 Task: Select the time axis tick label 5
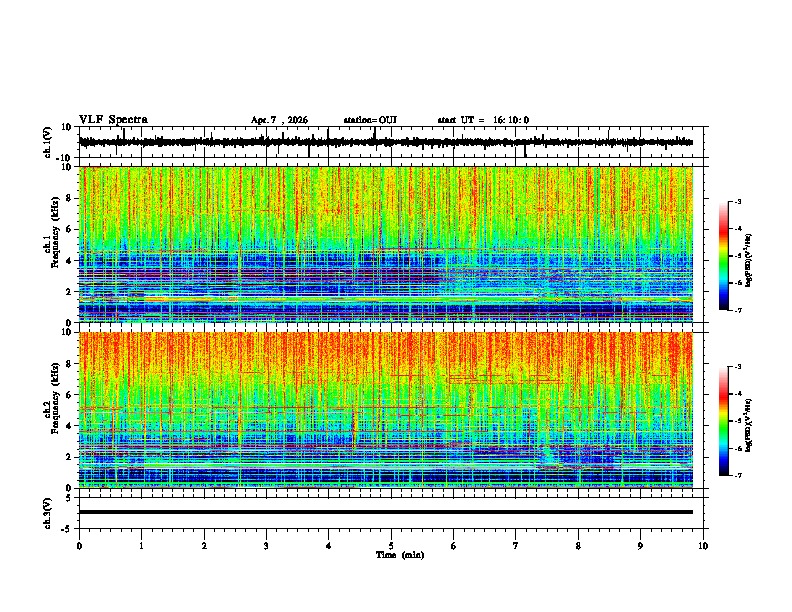(391, 546)
